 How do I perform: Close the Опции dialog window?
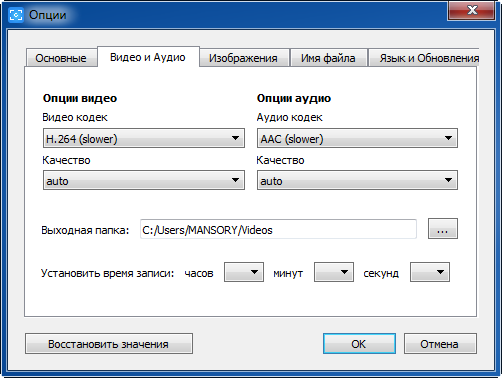point(471,10)
